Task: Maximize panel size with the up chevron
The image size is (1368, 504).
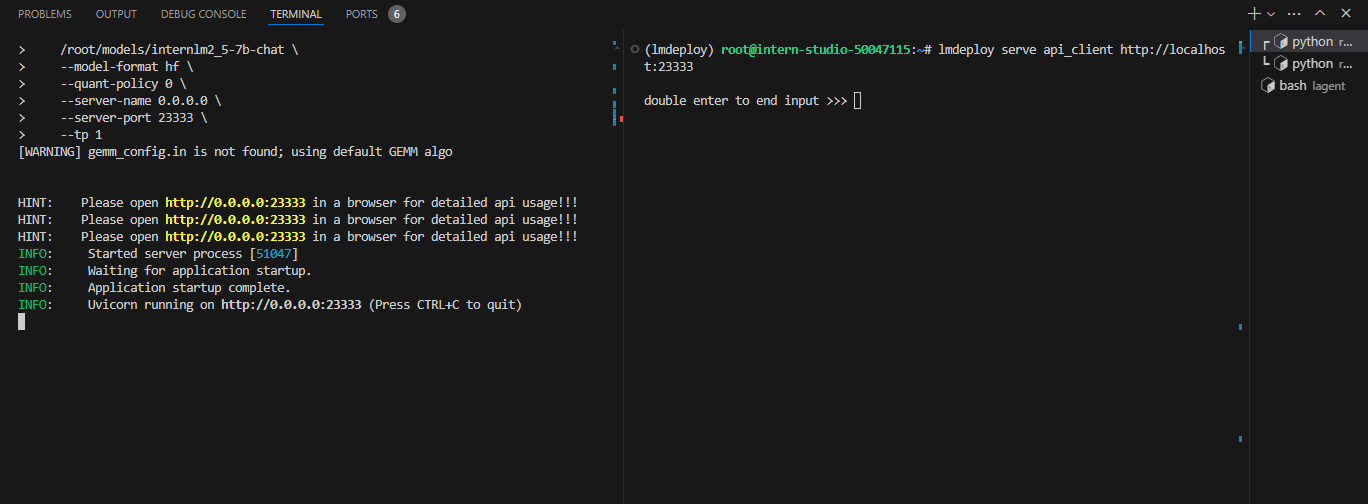Action: pyautogui.click(x=1320, y=14)
